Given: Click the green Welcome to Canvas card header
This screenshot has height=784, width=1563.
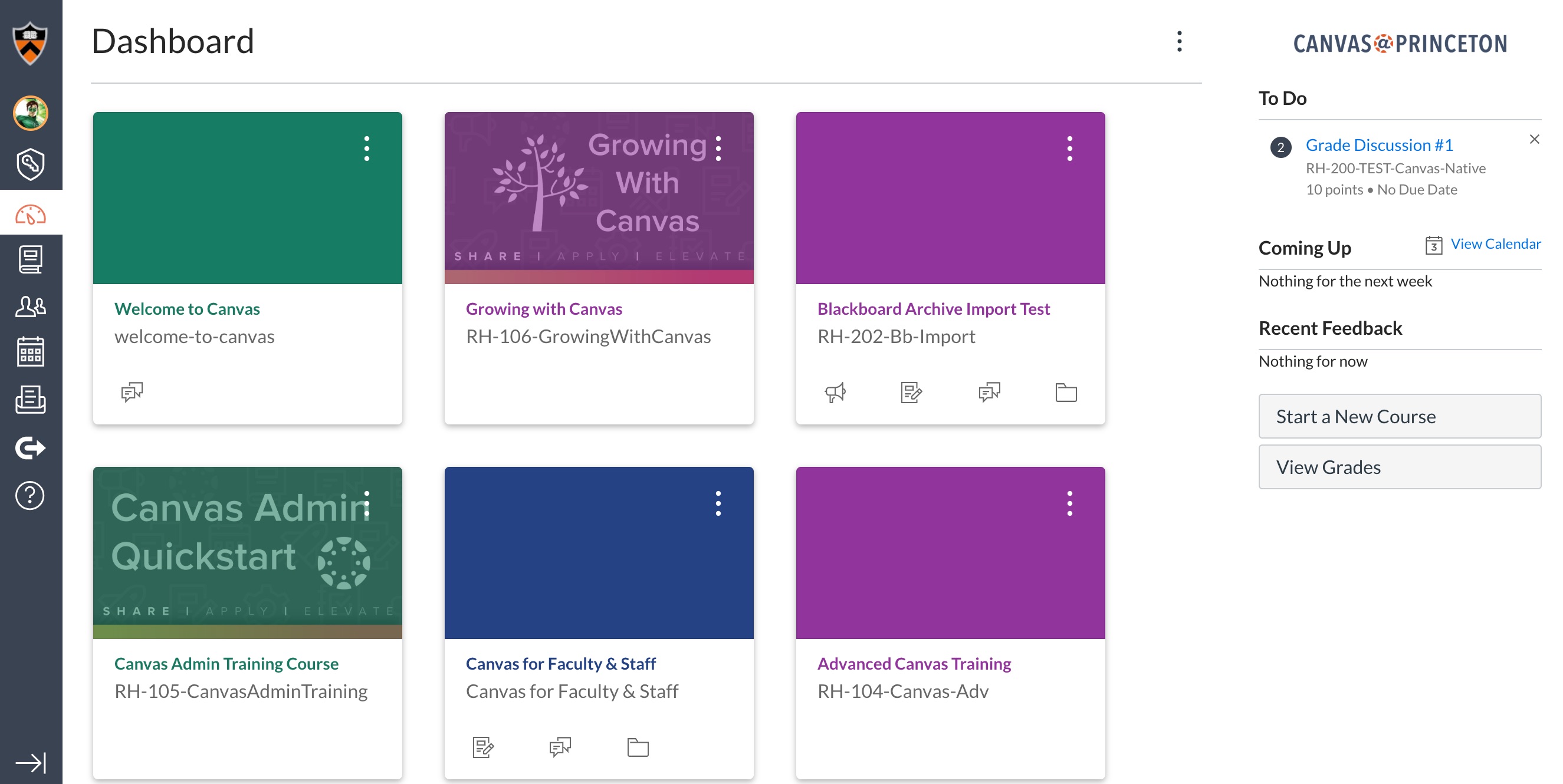Looking at the screenshot, I should [x=248, y=197].
